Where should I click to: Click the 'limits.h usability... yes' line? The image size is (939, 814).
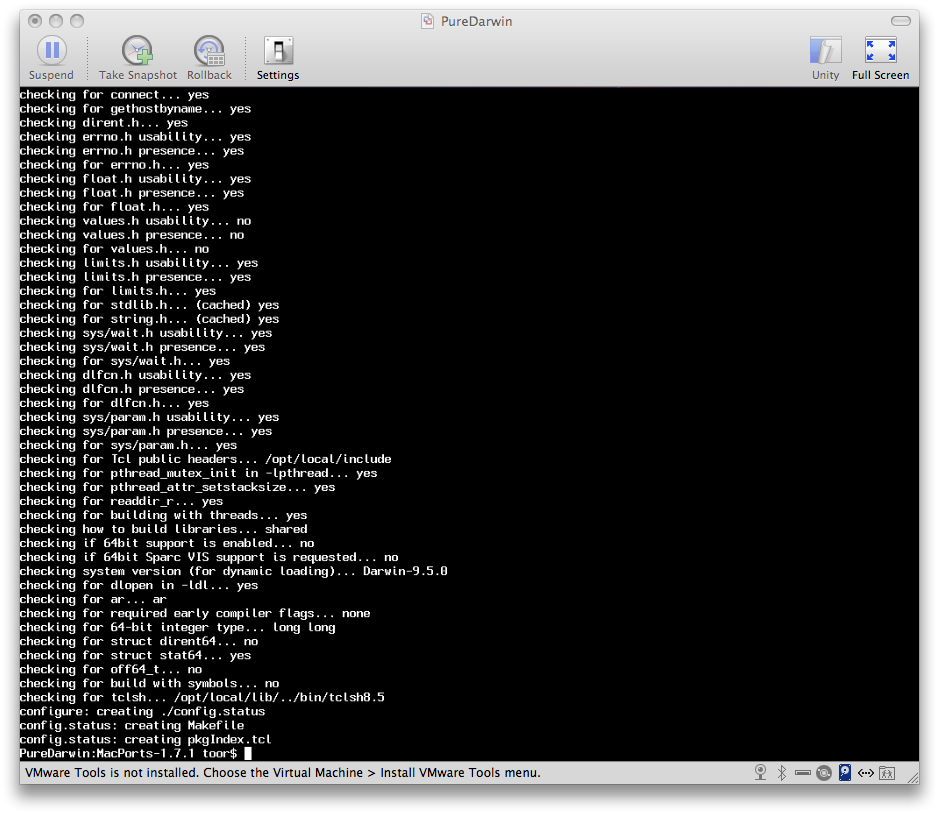(139, 263)
